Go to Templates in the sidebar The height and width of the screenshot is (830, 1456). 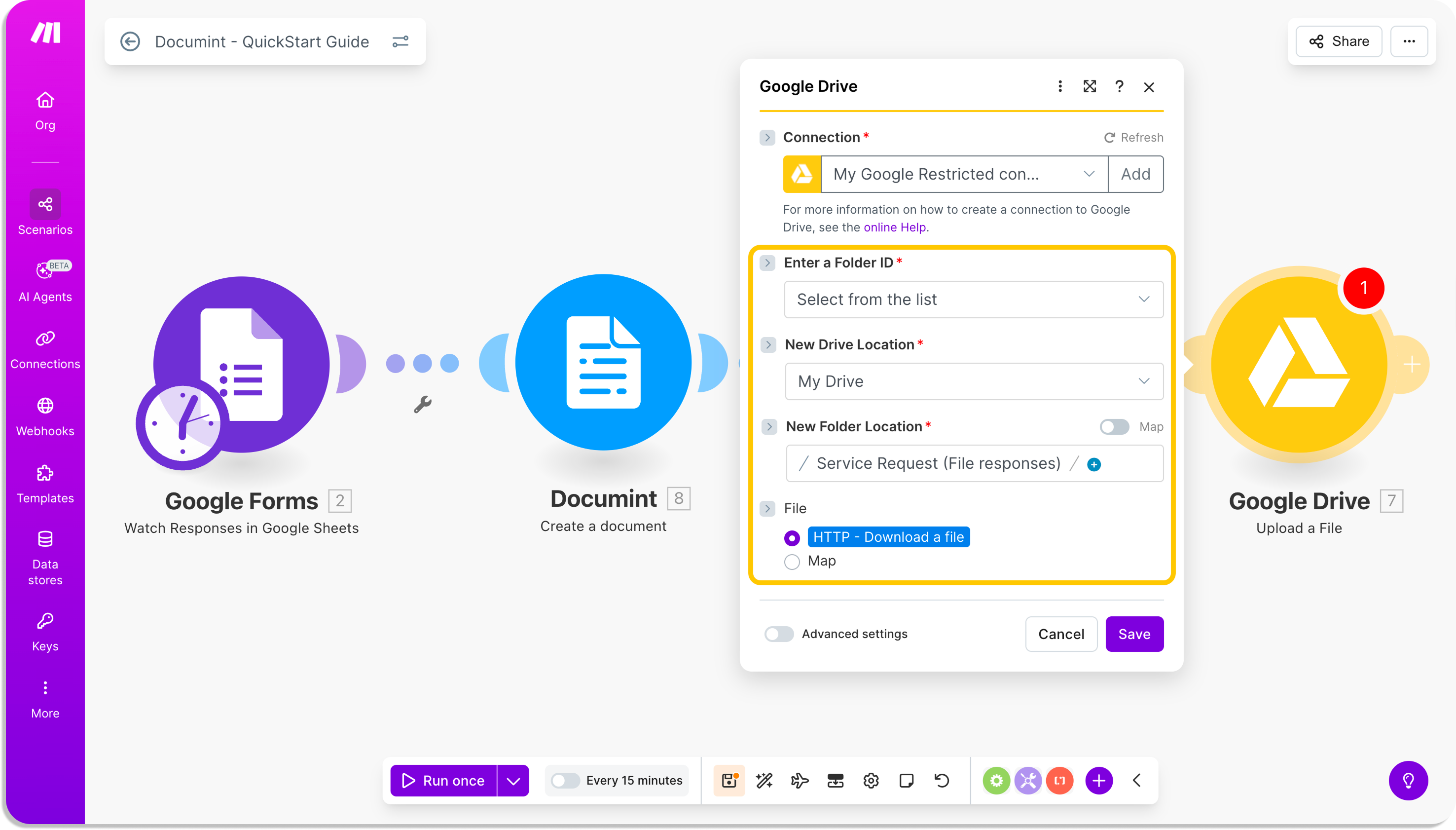click(45, 484)
